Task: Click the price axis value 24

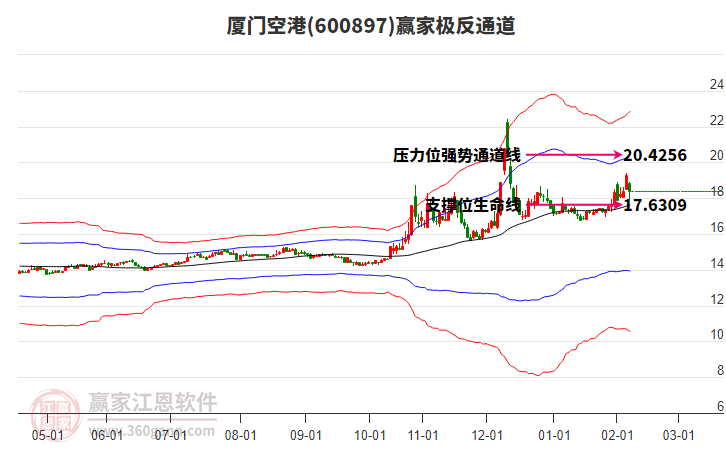Action: pos(717,84)
